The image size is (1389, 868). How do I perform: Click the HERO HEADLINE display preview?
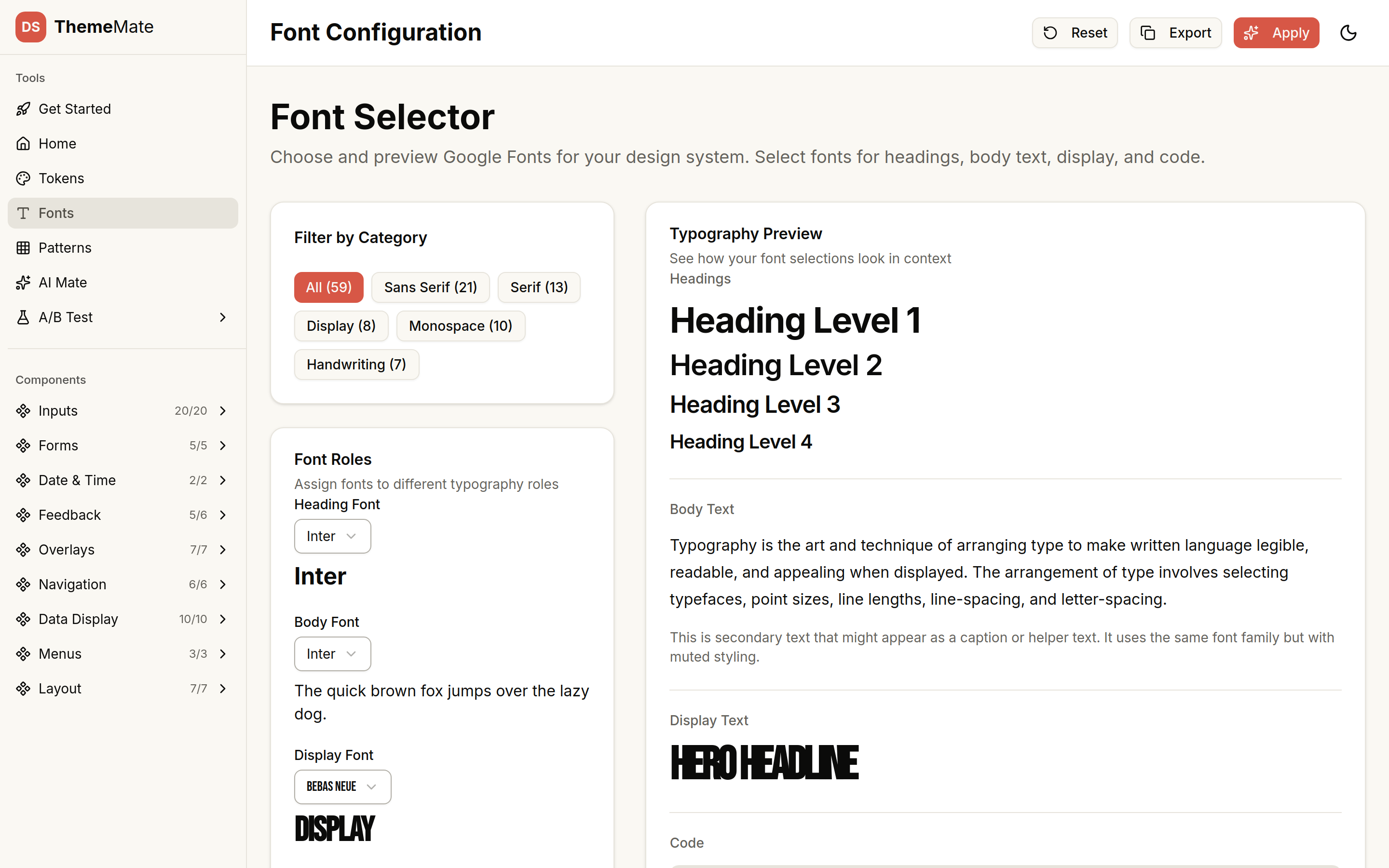[764, 763]
